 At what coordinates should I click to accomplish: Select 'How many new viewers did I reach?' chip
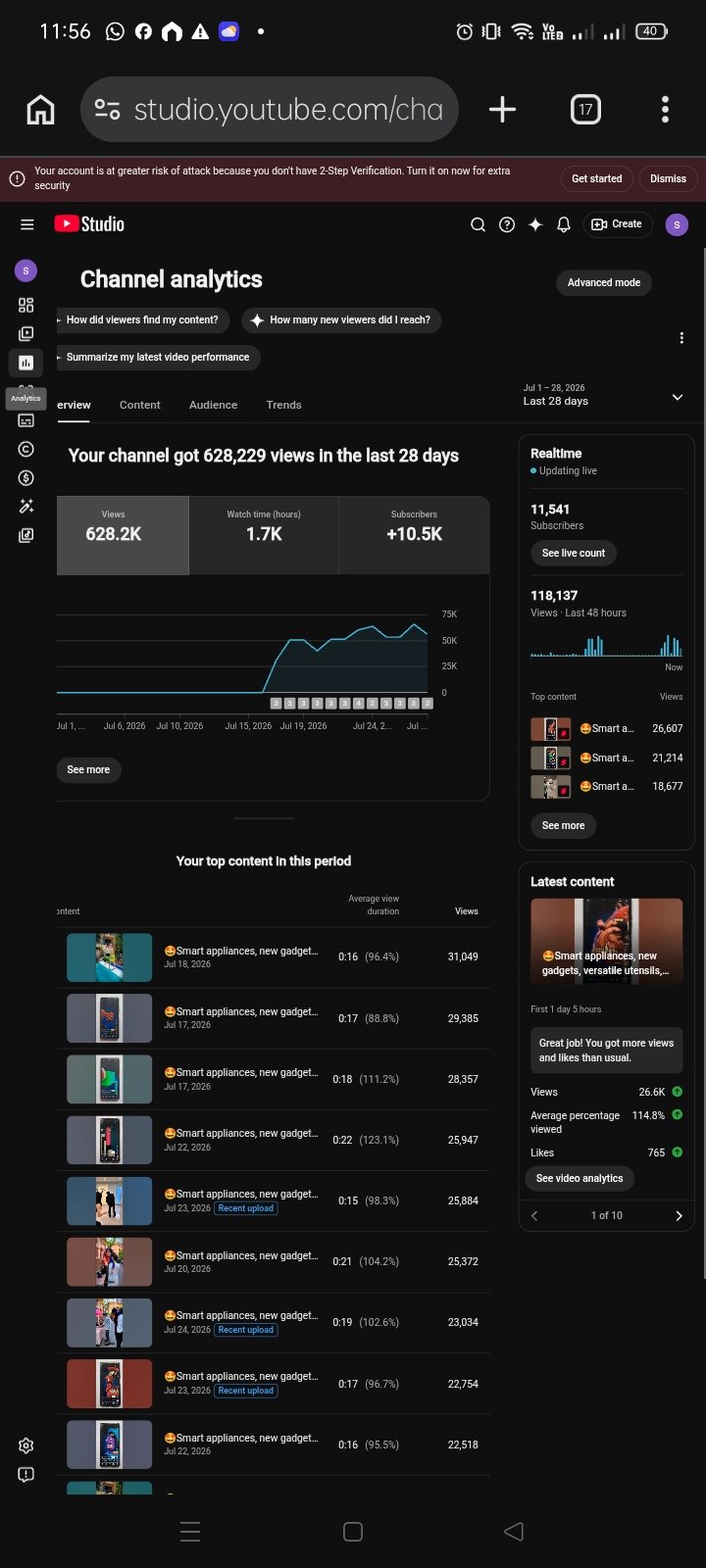click(x=341, y=319)
